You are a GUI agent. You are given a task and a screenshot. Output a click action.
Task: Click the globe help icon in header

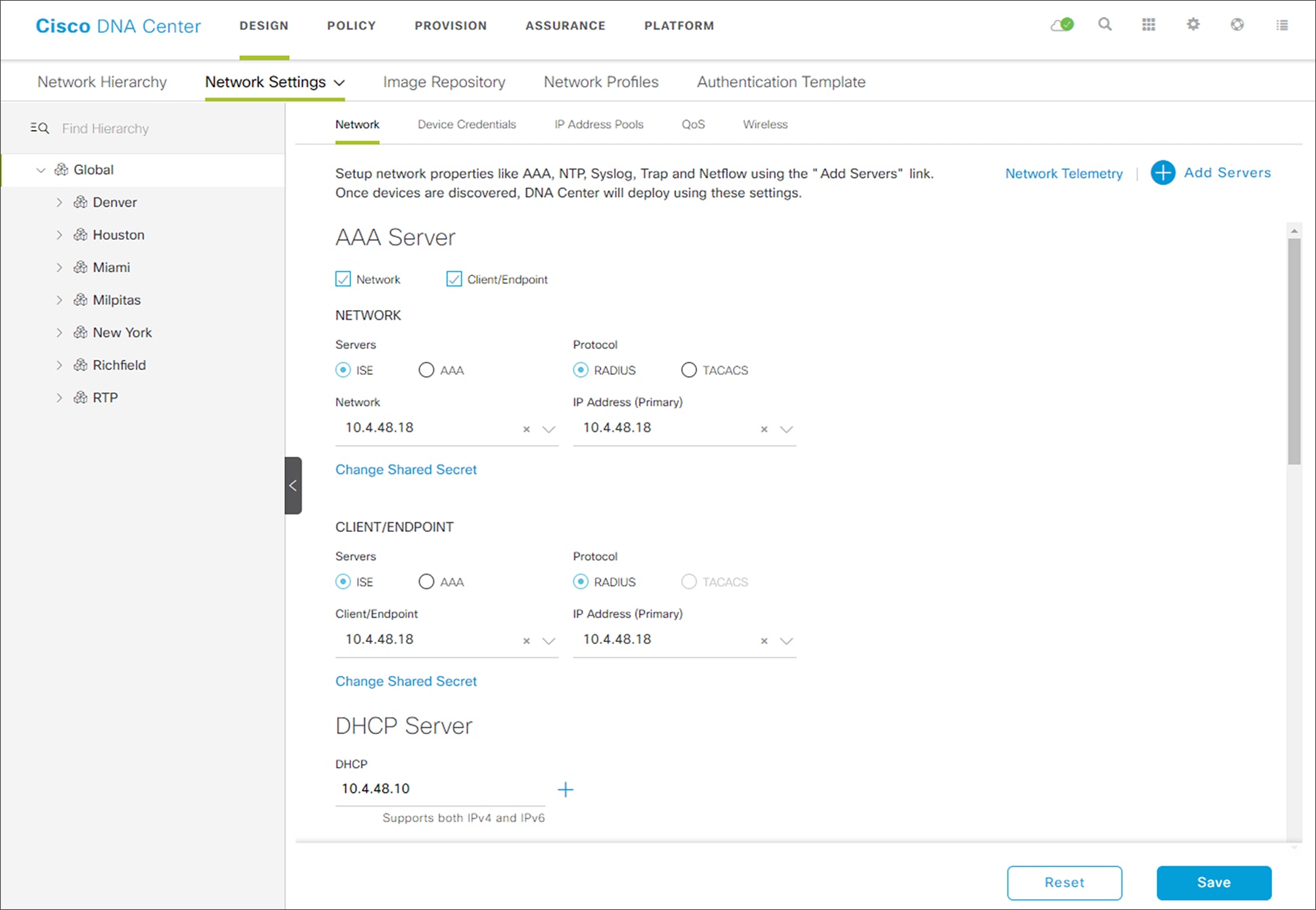(1237, 24)
